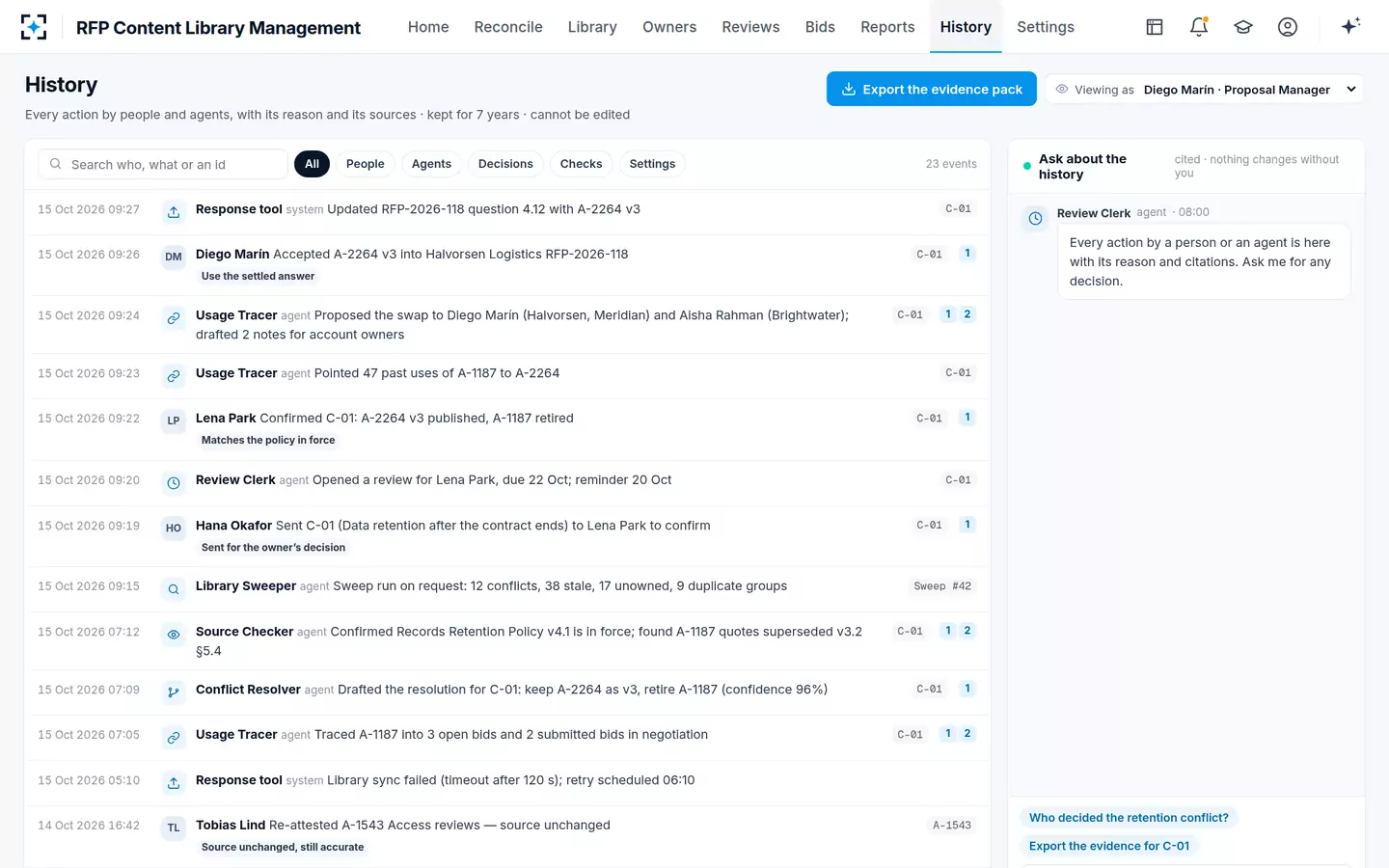Open the user account icon
1389x868 pixels.
pyautogui.click(x=1288, y=27)
